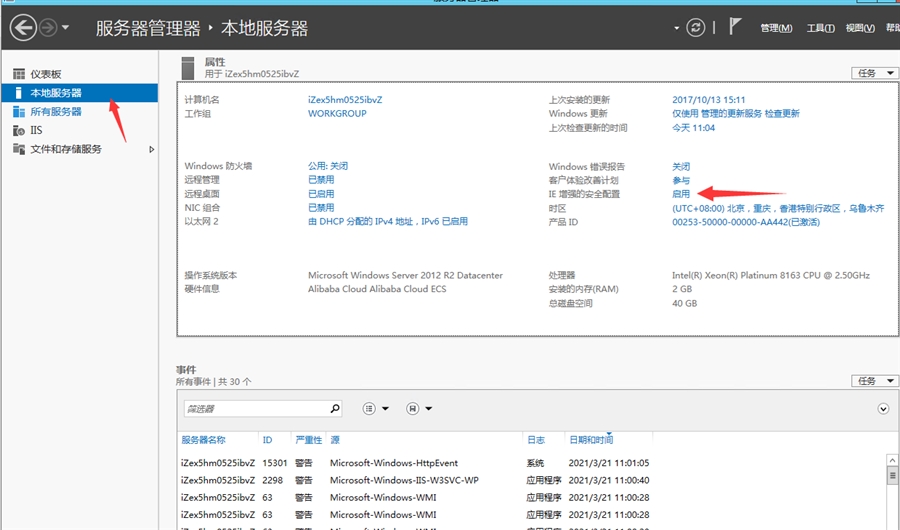This screenshot has height=530, width=900.
Task: Click 远程桌面 已启用 status
Action: [321, 194]
